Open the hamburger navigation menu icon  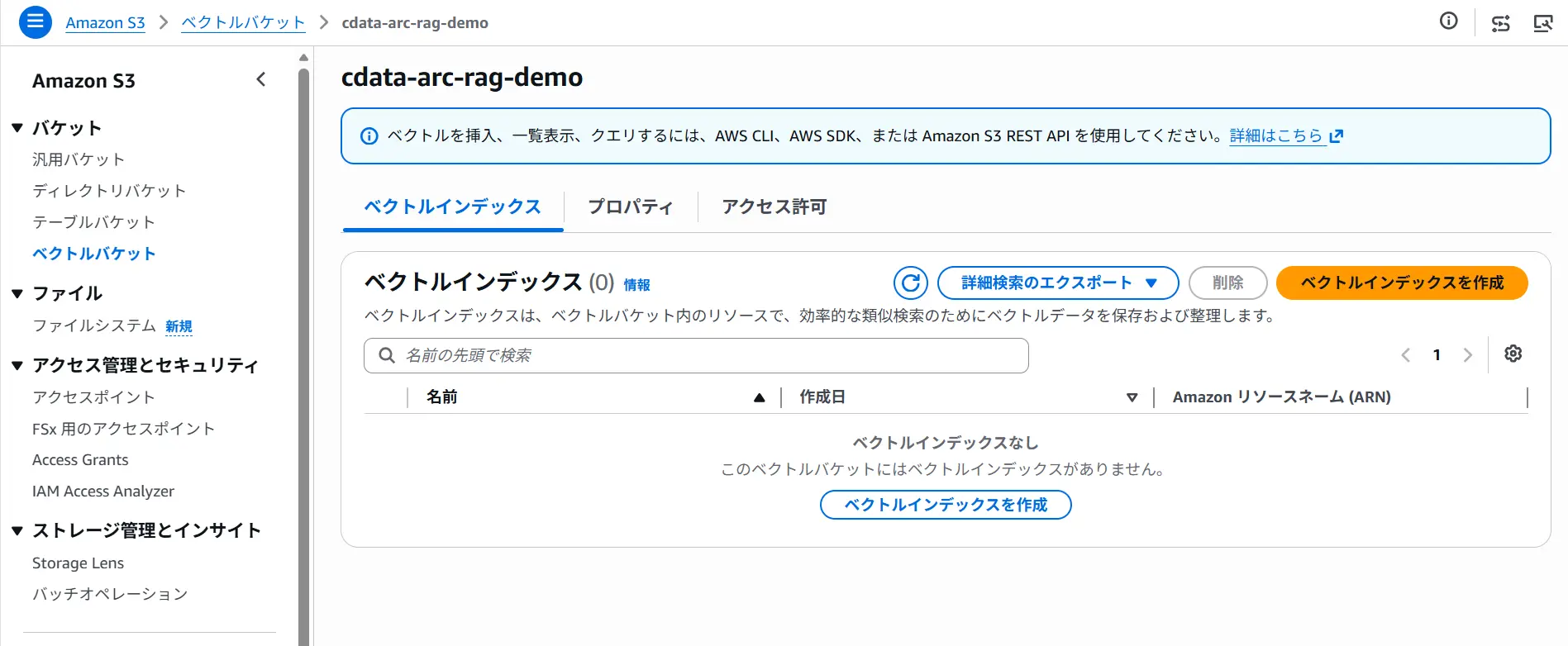(x=35, y=22)
